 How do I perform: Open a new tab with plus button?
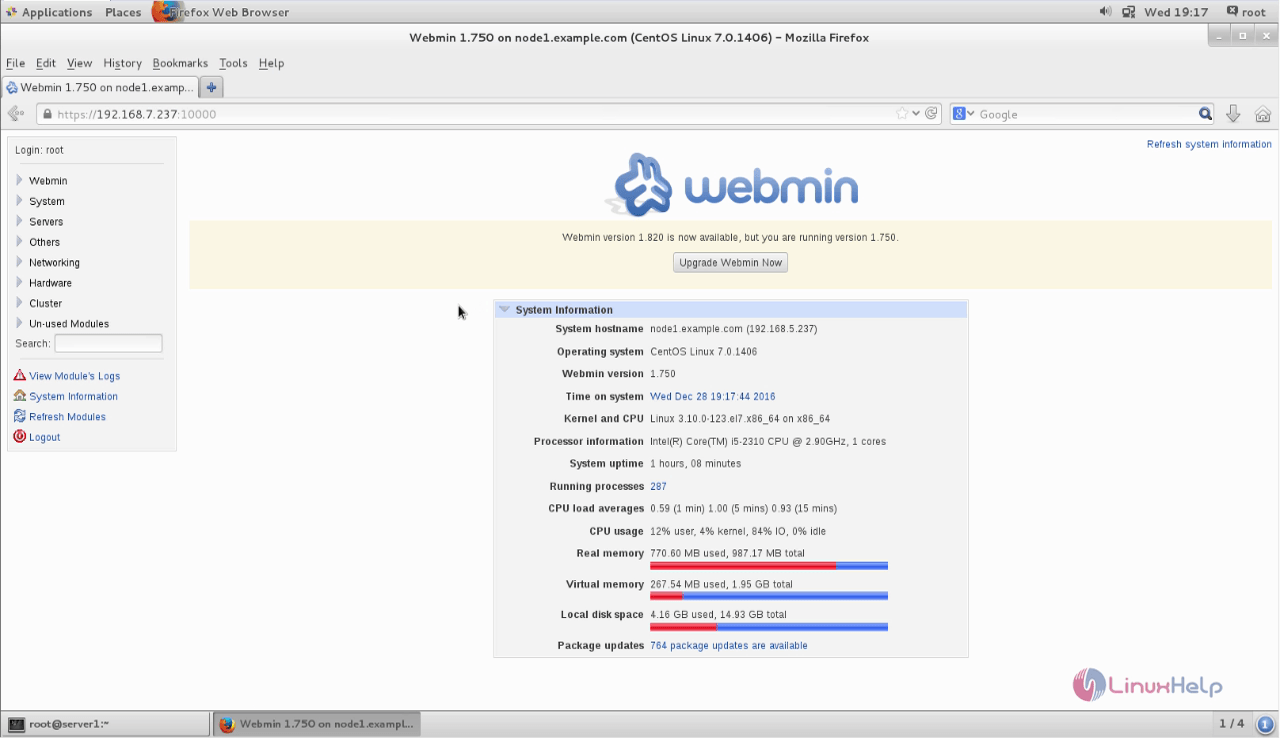(211, 87)
